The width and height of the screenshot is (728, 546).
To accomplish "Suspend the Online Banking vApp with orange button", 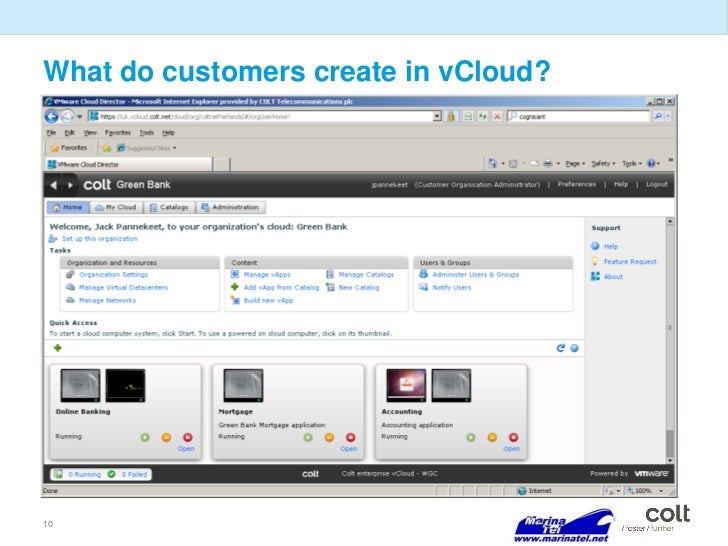I will (166, 437).
